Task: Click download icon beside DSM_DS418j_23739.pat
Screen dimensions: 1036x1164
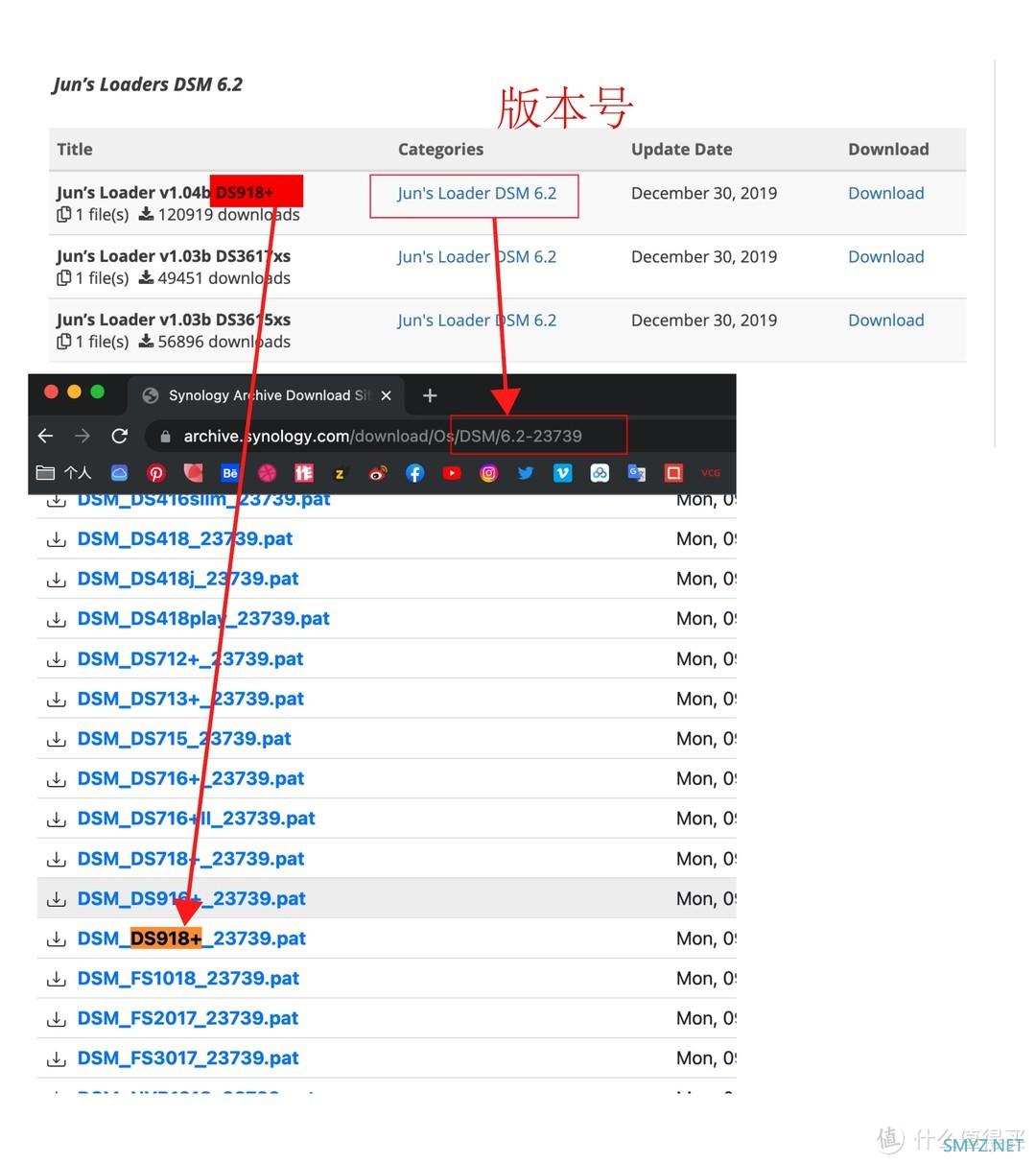Action: (57, 580)
